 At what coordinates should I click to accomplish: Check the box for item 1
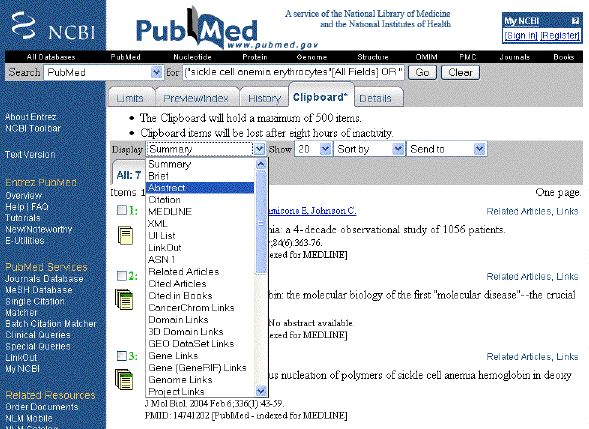pyautogui.click(x=122, y=210)
